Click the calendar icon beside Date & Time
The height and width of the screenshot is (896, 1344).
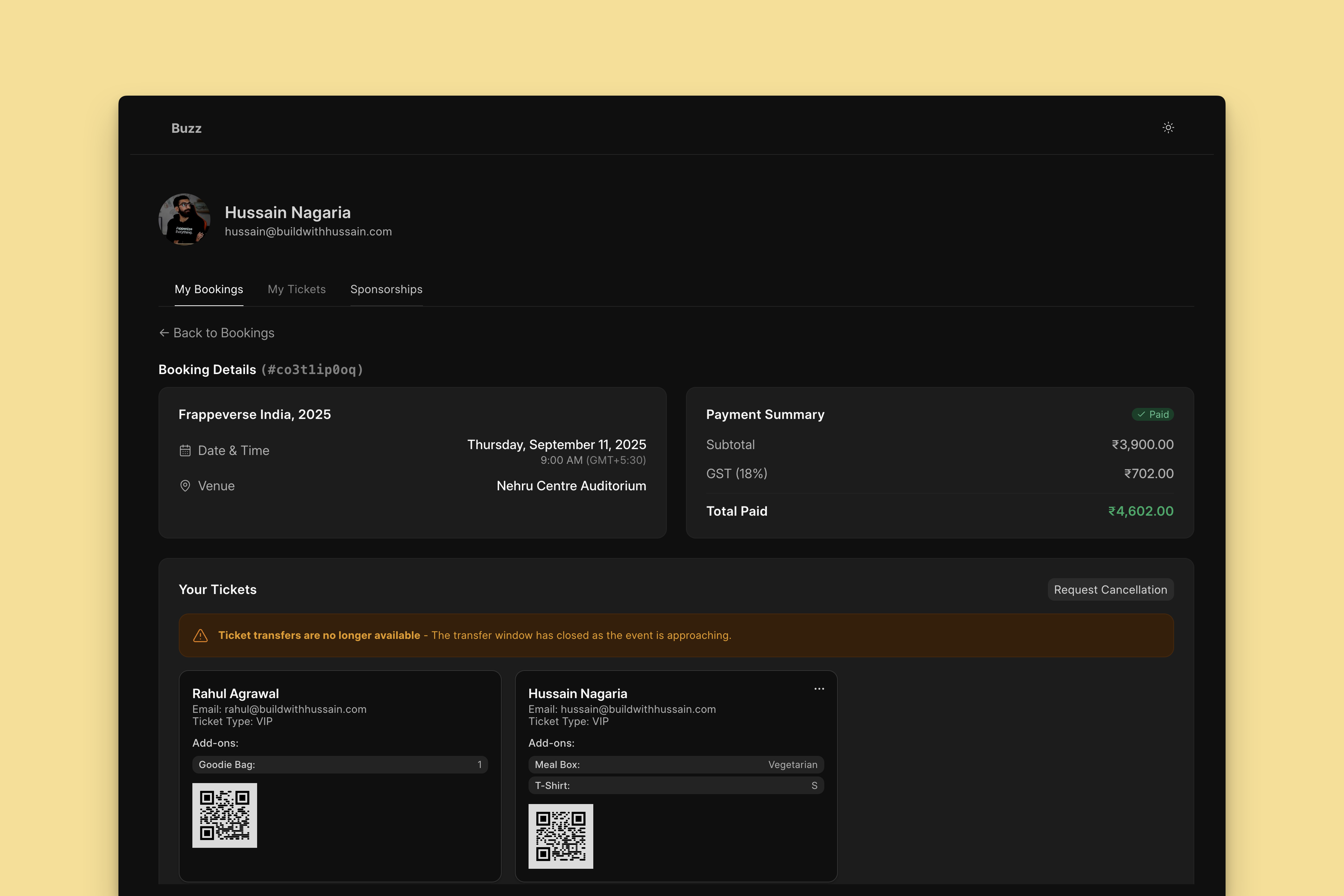pos(185,451)
